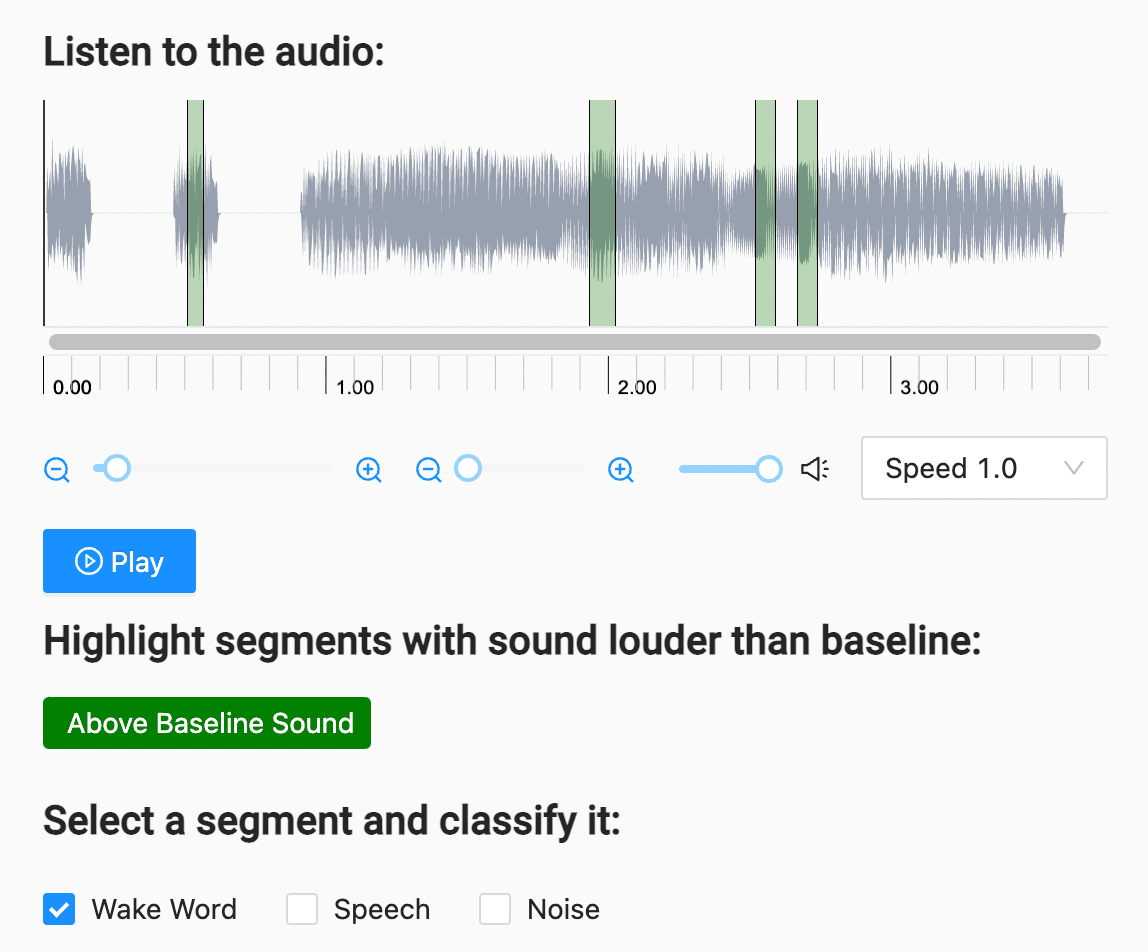Click the second zoom slider handle
Screen dimensions: 1148x952
pyautogui.click(x=468, y=468)
